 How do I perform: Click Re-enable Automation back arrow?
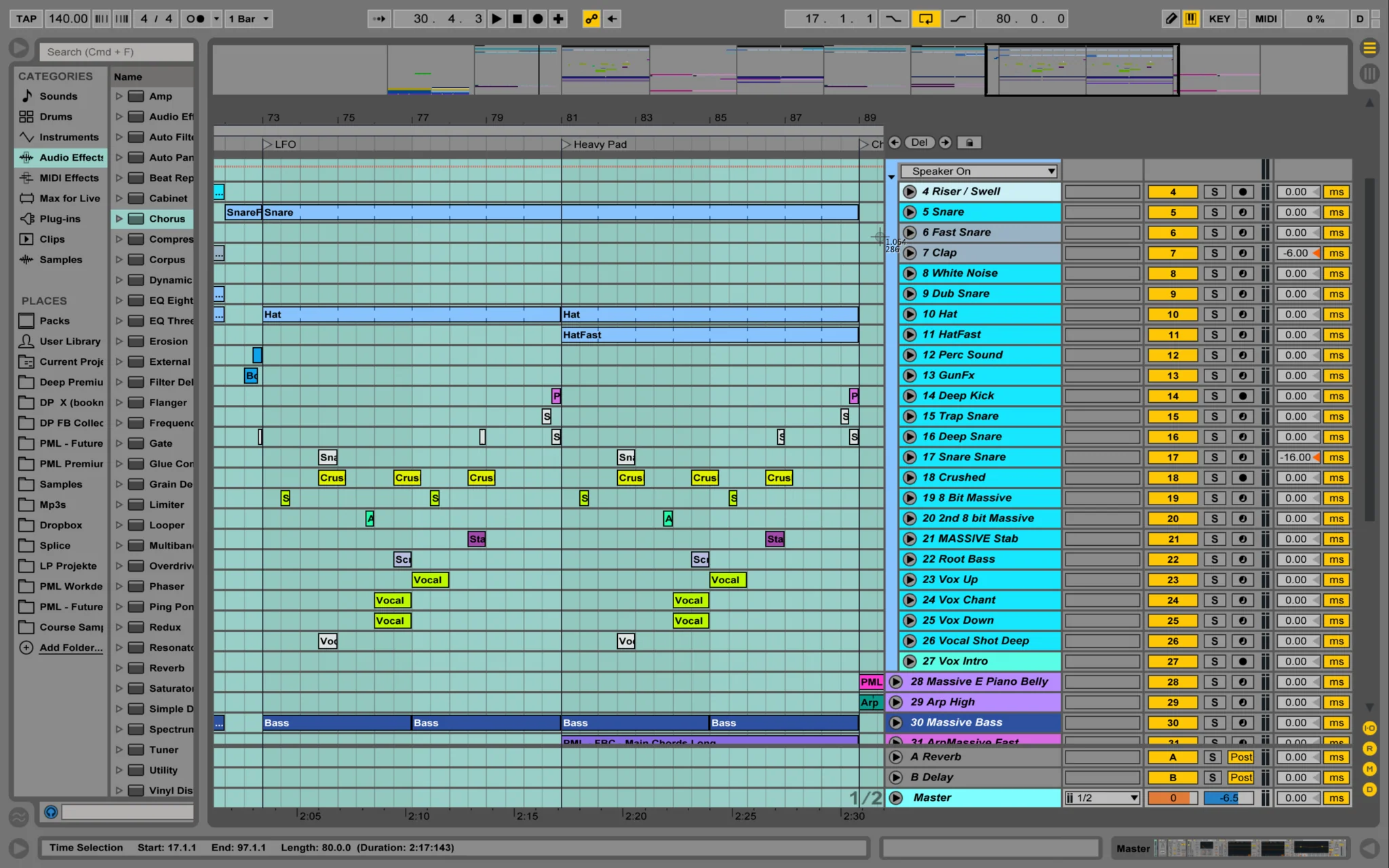click(612, 19)
